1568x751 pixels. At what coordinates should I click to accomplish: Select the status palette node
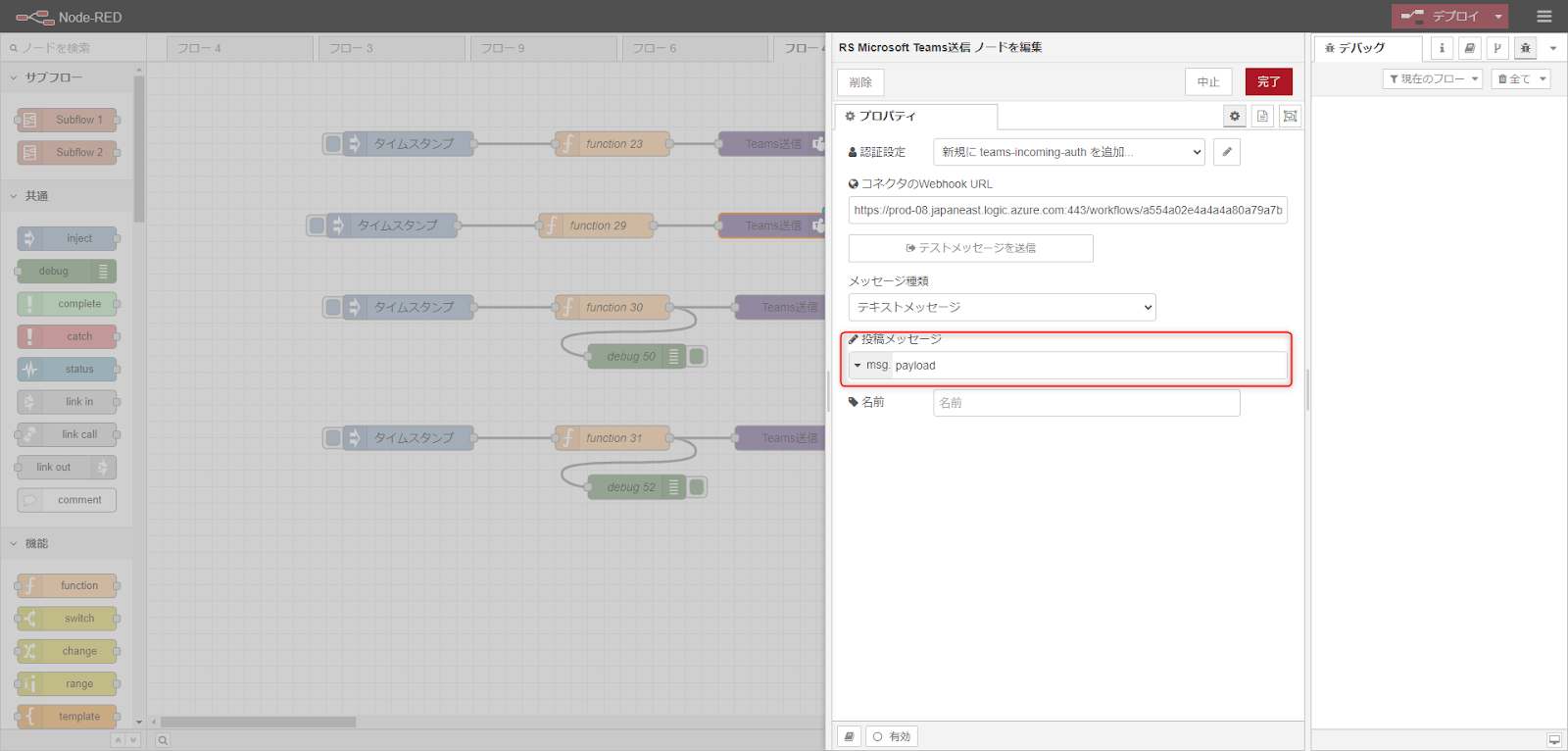coord(68,370)
